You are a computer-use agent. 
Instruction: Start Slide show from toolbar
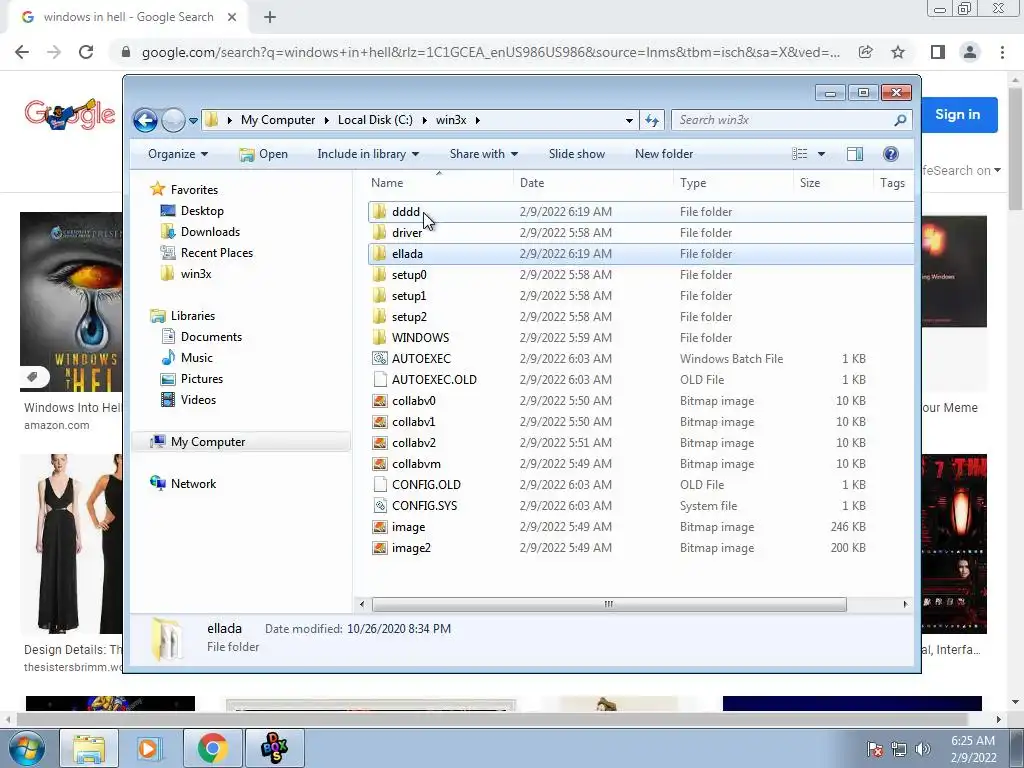577,154
